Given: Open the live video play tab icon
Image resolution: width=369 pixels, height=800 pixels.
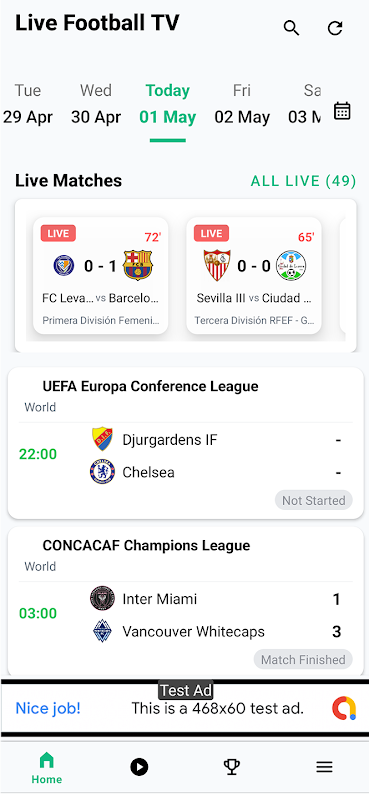Looking at the screenshot, I should [139, 766].
